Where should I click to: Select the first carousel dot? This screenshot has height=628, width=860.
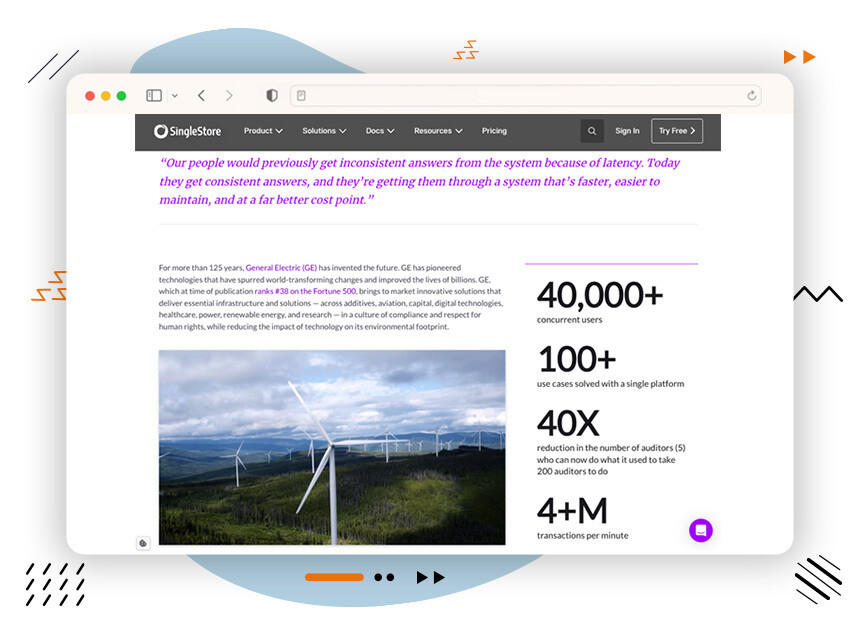(x=377, y=577)
